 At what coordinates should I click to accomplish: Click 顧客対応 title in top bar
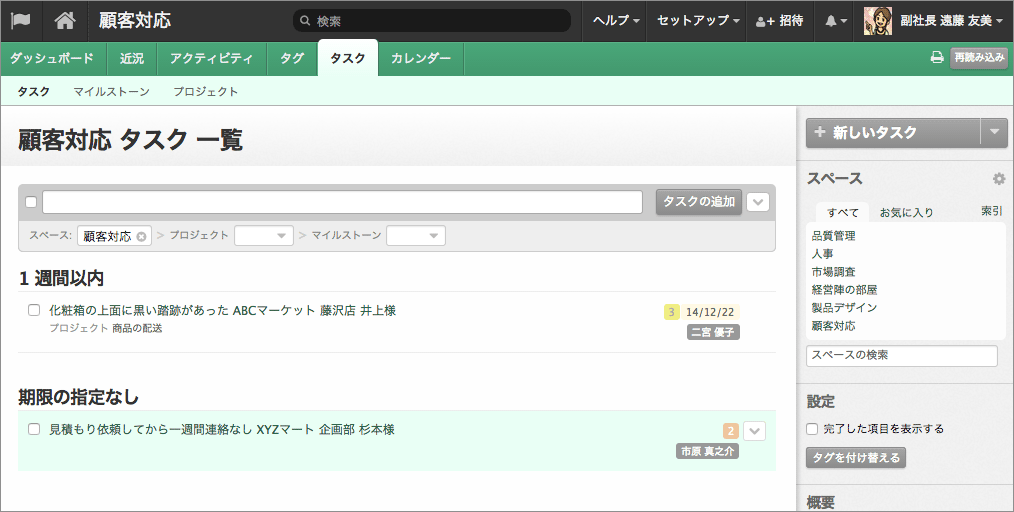pyautogui.click(x=135, y=21)
